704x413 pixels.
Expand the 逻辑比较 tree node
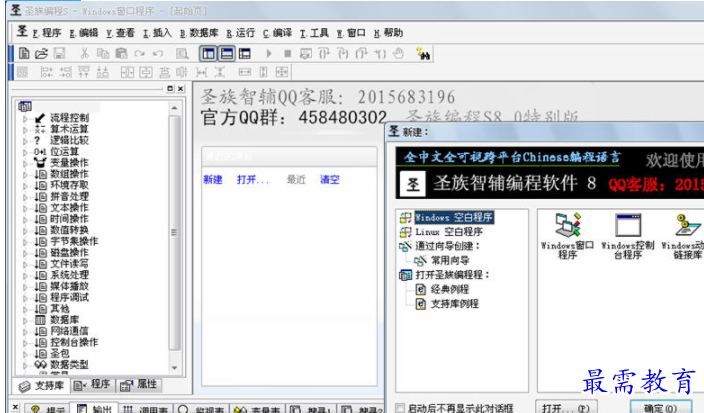point(25,141)
